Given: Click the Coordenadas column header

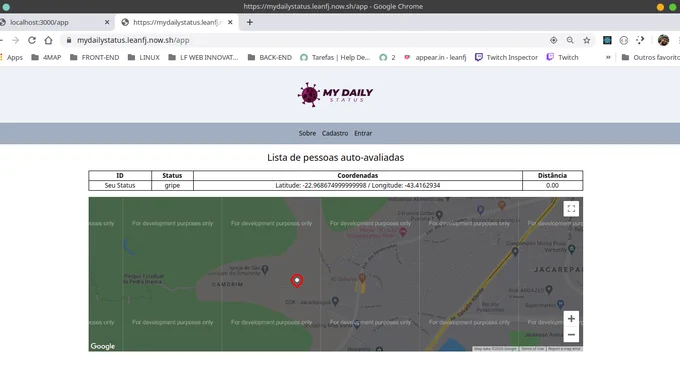Looking at the screenshot, I should coord(358,176).
